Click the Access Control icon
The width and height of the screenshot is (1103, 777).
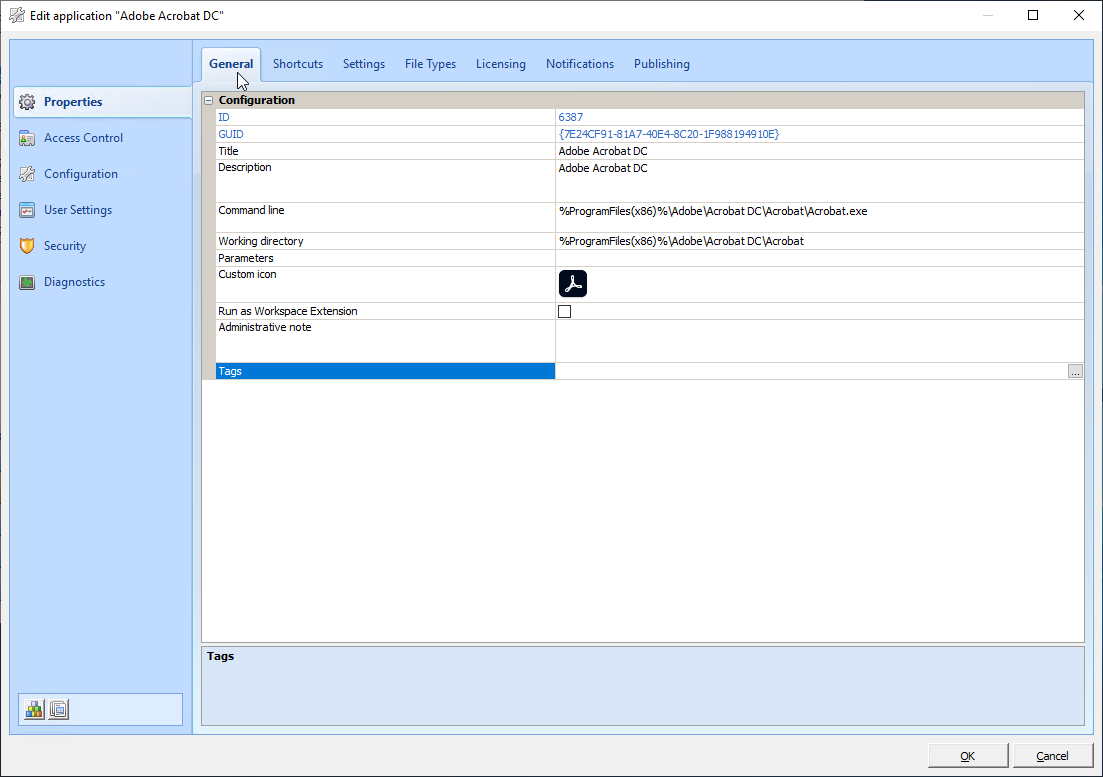27,138
